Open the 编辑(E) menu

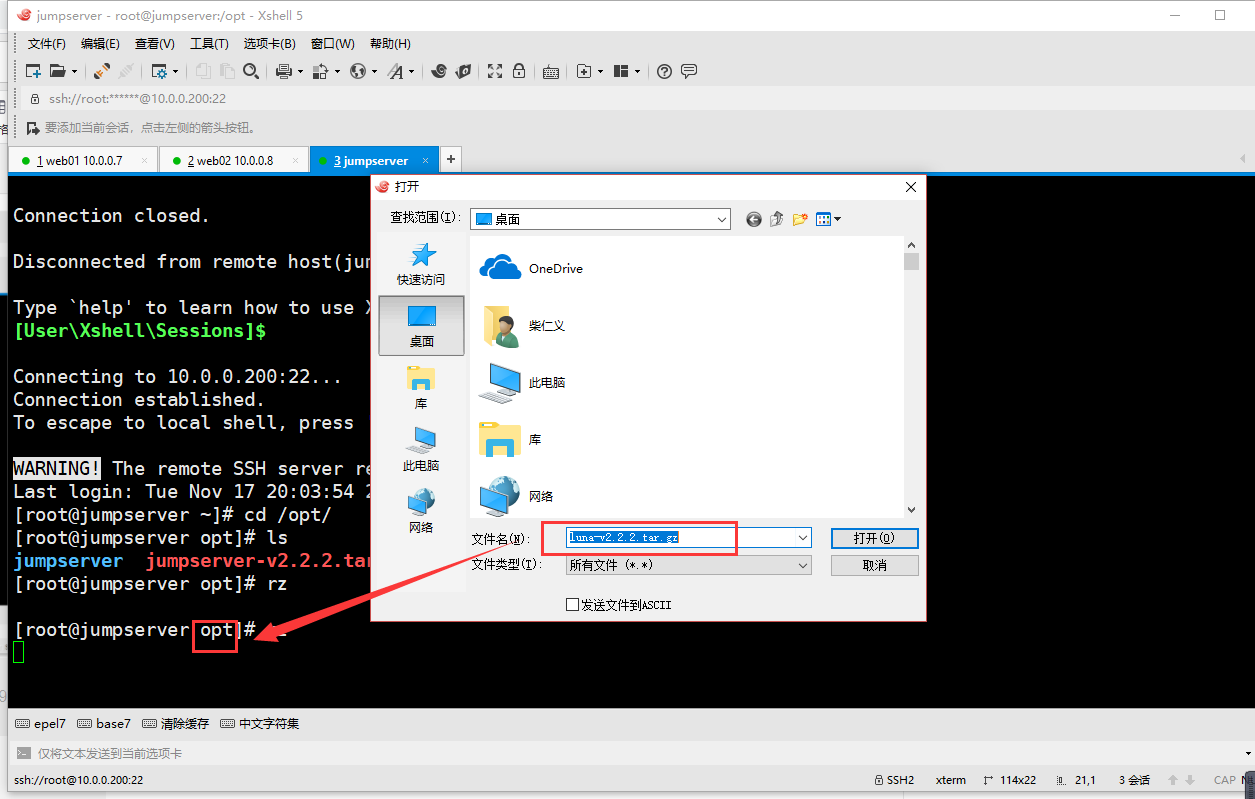point(100,44)
